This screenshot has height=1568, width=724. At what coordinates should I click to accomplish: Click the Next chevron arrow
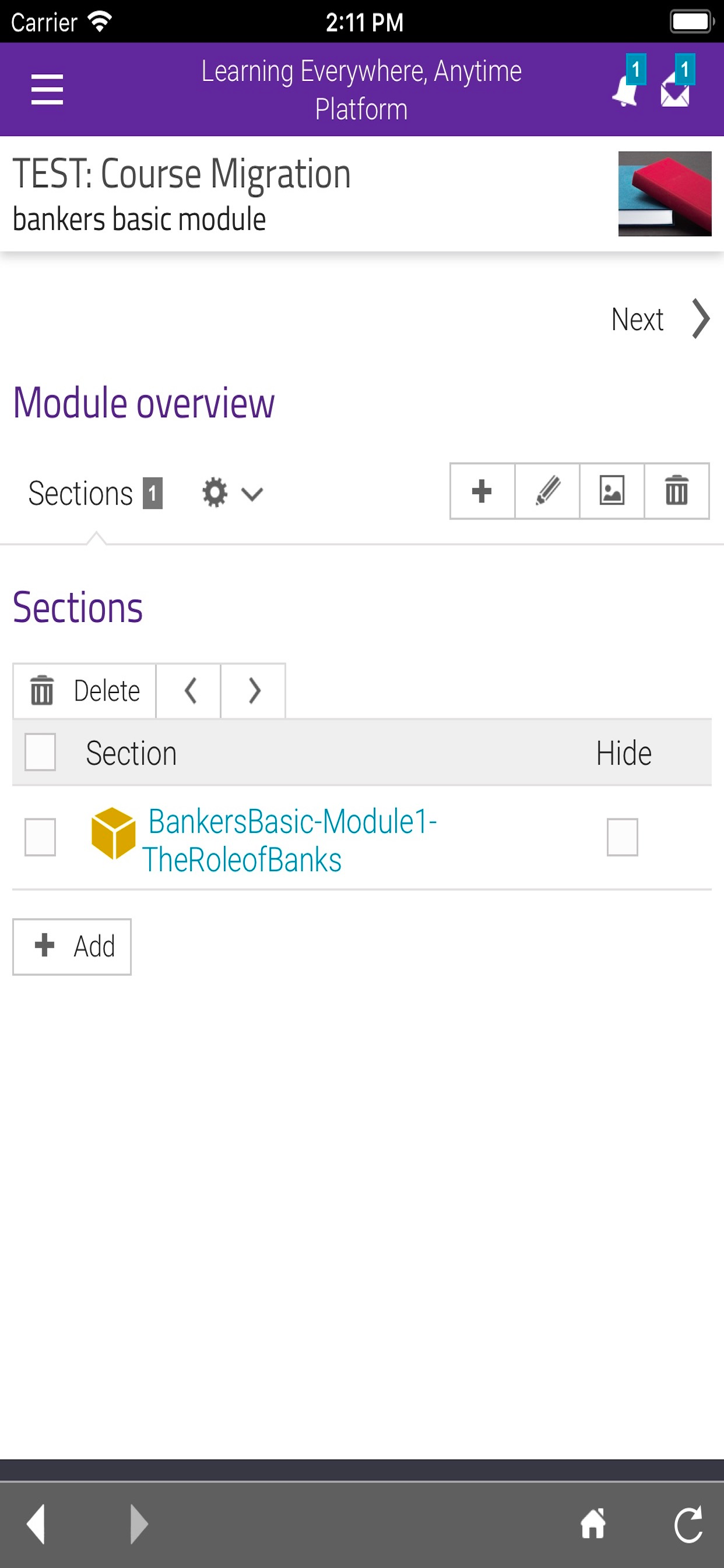click(701, 318)
